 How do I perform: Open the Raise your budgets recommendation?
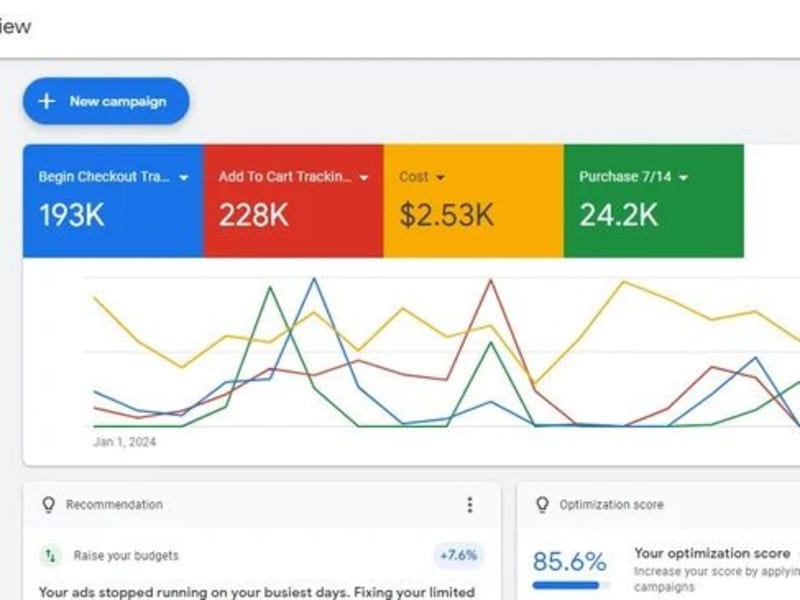pos(126,555)
